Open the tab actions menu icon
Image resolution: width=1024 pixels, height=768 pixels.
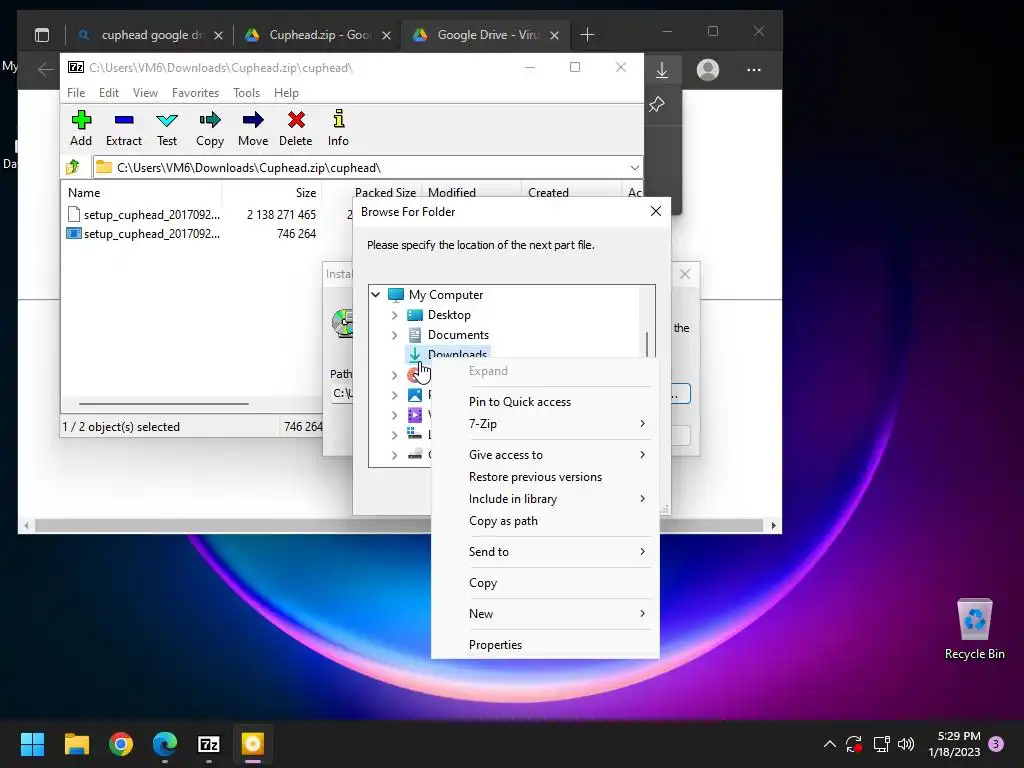click(42, 35)
